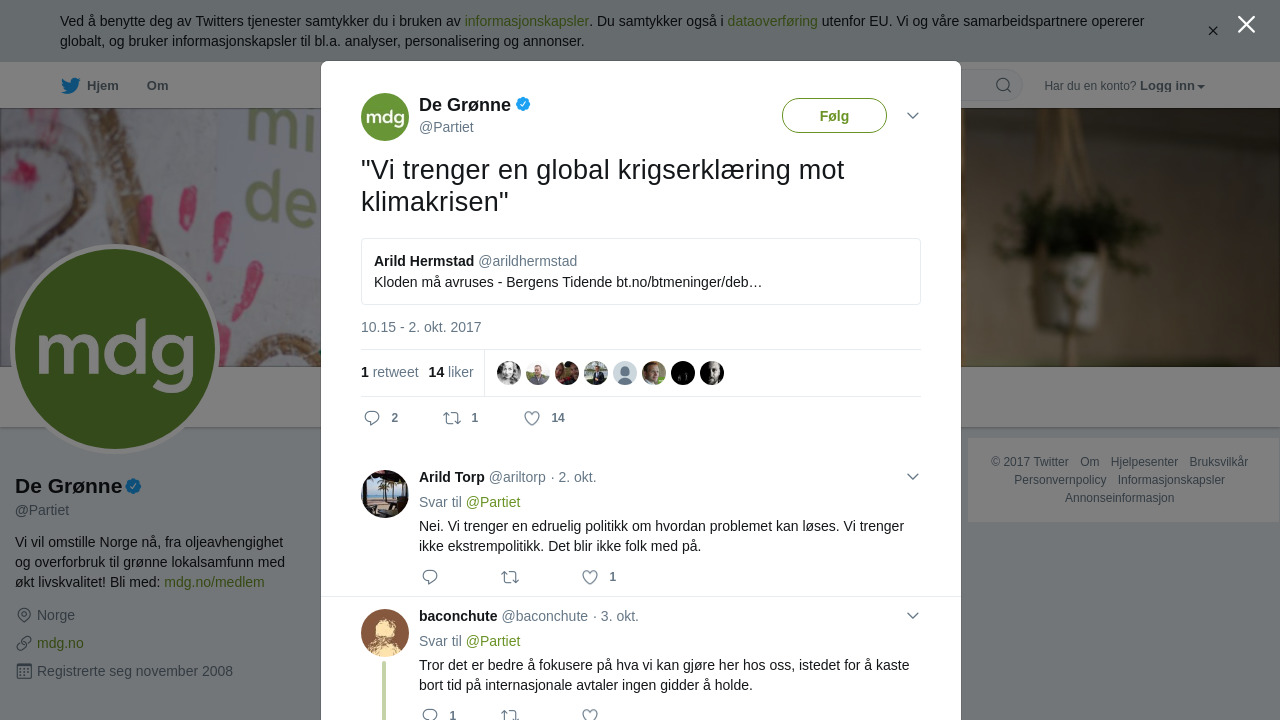Image resolution: width=1280 pixels, height=720 pixels.
Task: Retweet Arild Torp's reply
Action: [x=510, y=577]
